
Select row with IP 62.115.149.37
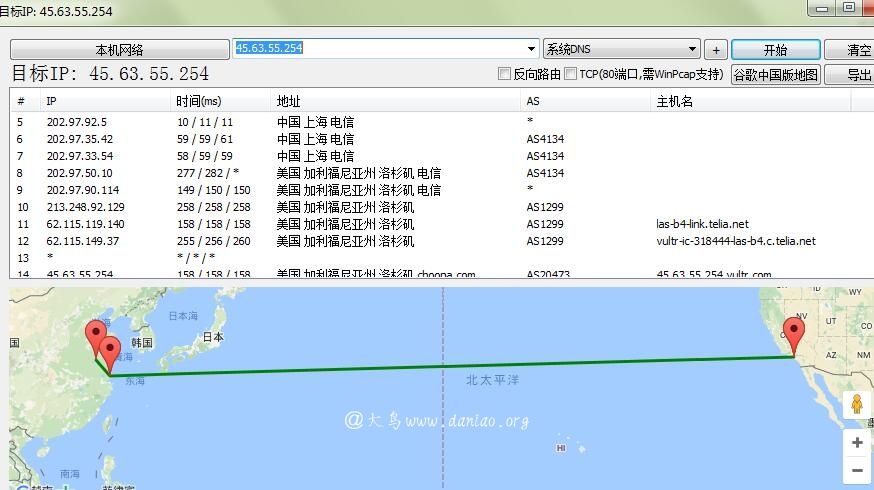coord(441,241)
